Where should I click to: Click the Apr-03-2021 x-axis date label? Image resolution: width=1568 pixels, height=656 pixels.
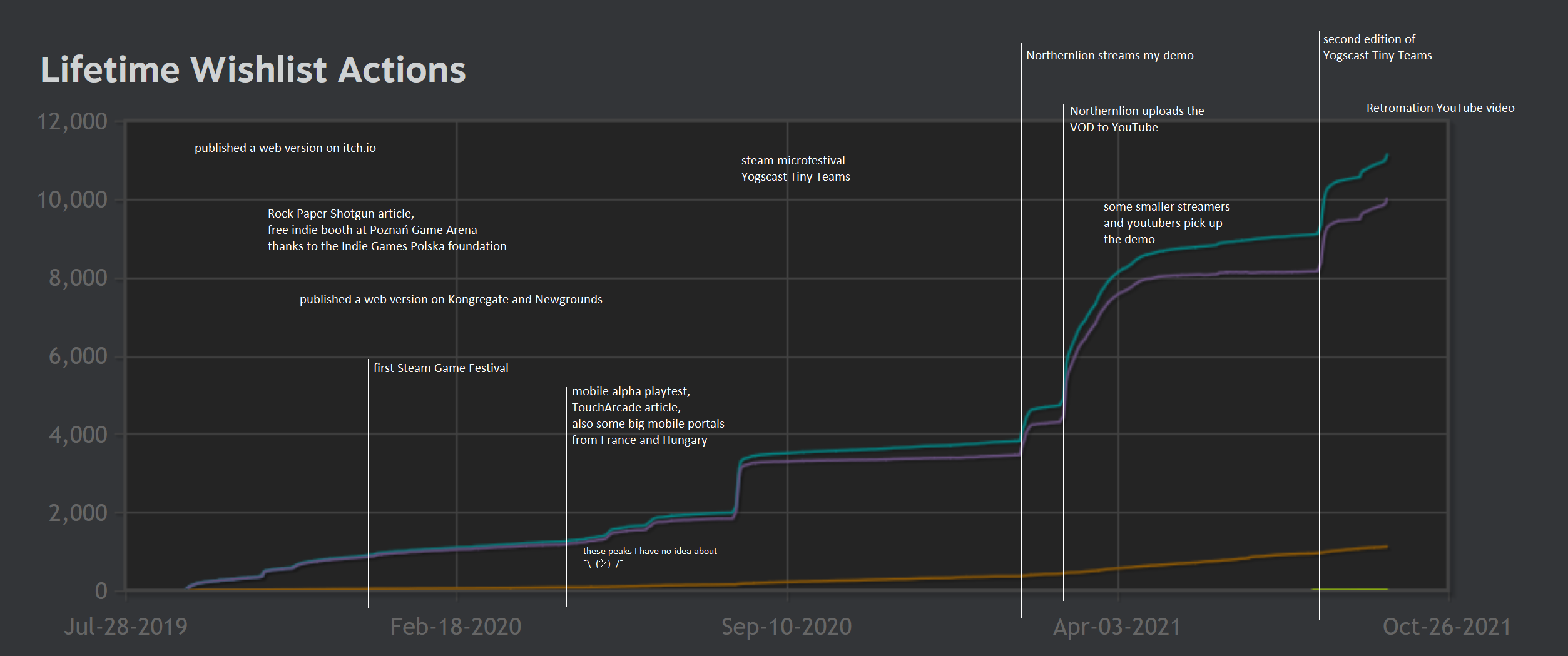1117,627
